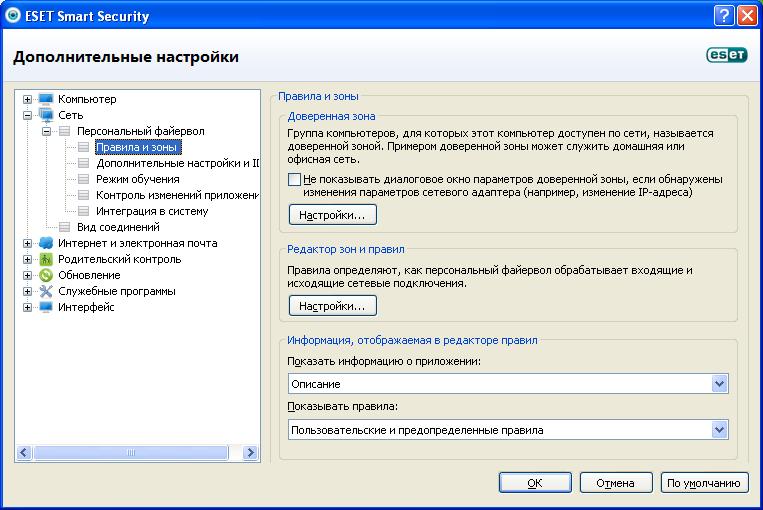Select Дополнительные настройки и IDS tree item
Screen dimensions: 763x510
coord(177,163)
